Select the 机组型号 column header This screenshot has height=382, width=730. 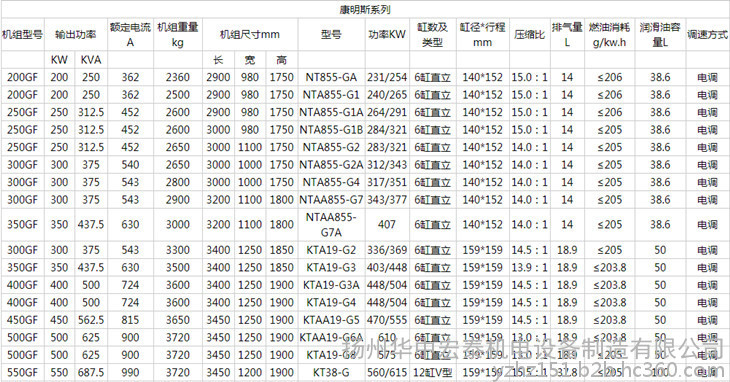point(22,34)
